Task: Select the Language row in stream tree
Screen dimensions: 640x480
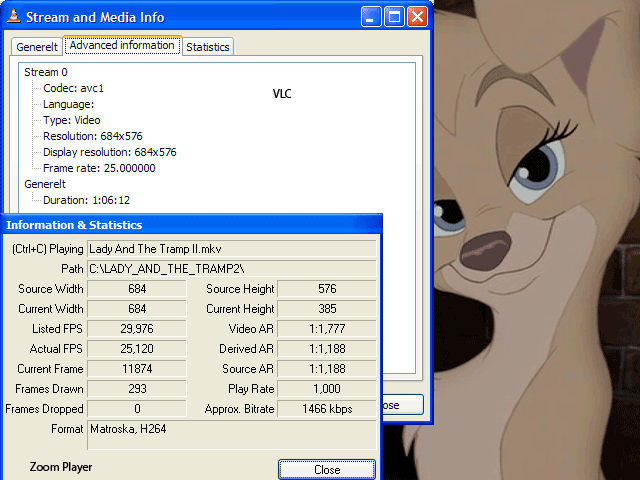Action: click(69, 104)
